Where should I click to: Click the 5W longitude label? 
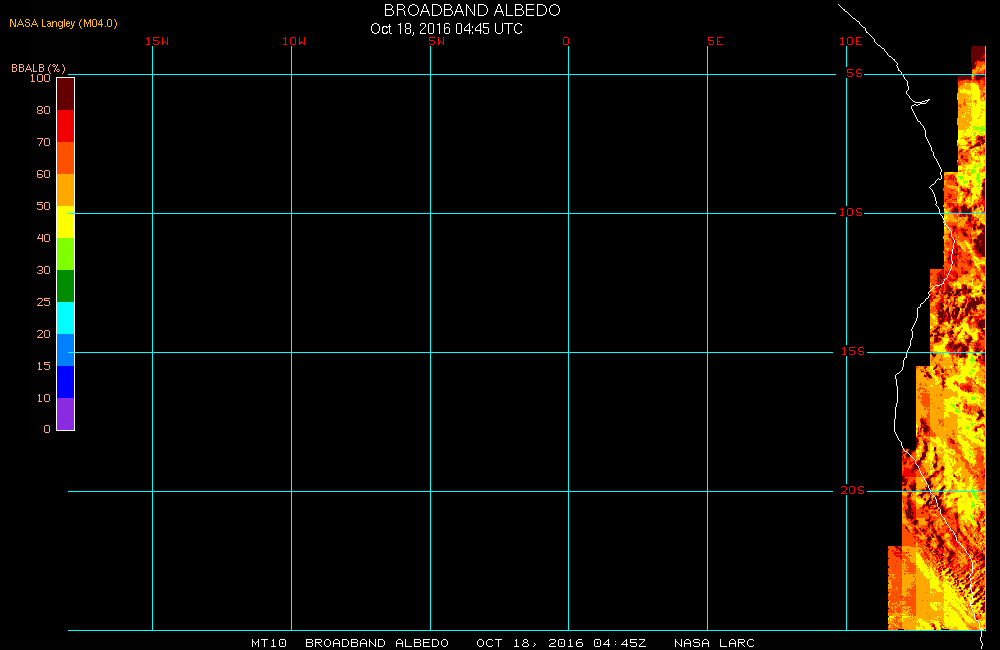click(x=437, y=41)
